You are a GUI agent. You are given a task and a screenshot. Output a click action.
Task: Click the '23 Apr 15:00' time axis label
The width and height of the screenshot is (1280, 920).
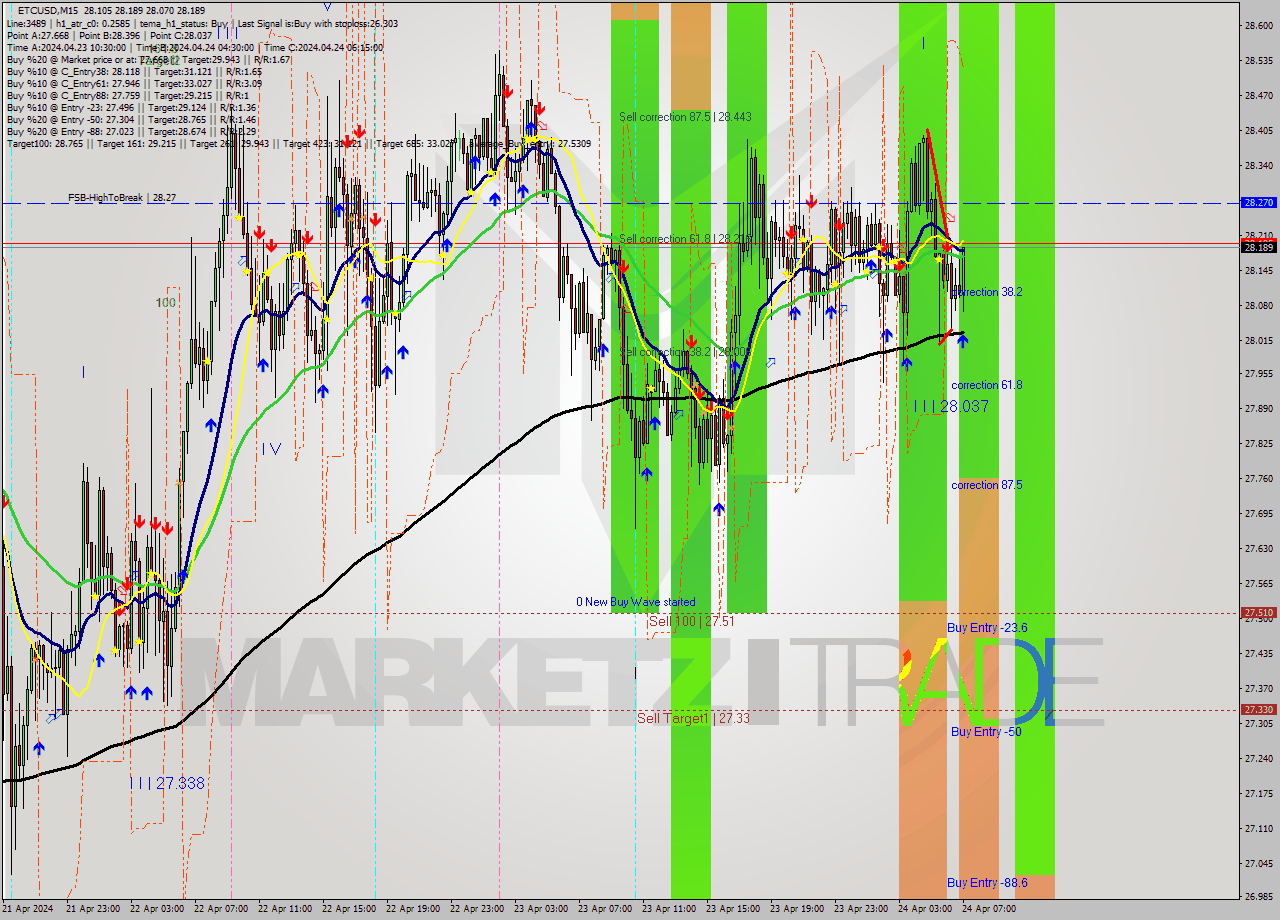click(x=732, y=909)
